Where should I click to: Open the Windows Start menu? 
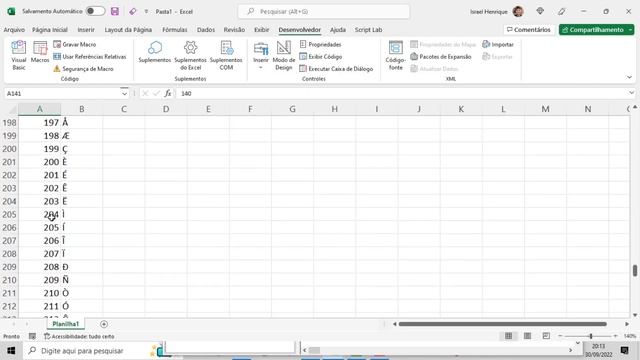coord(11,351)
